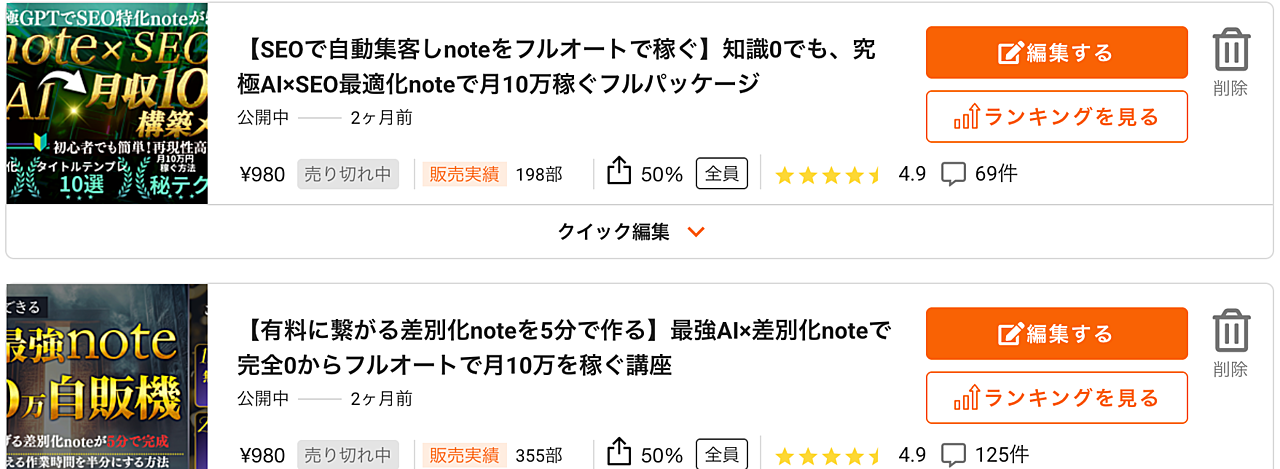1280x469 pixels.
Task: Open the SEOで自動集客 note title link
Action: pyautogui.click(x=563, y=66)
